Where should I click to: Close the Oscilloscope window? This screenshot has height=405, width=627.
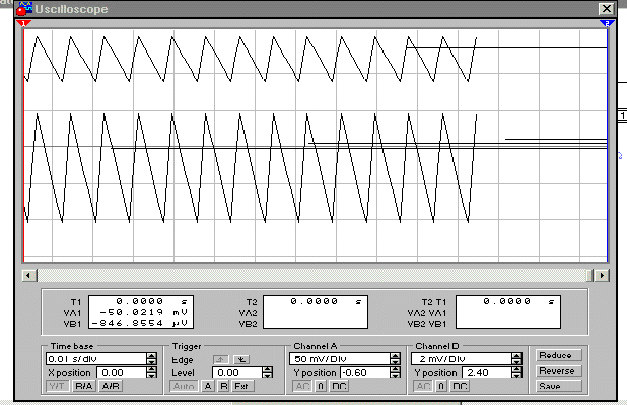(x=606, y=8)
